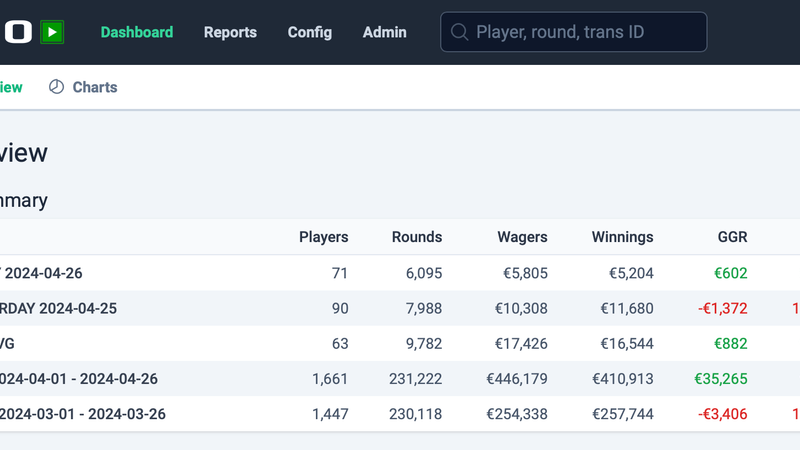Screen dimensions: 800x450
Task: Click the white square logo icon
Action: 17,32
